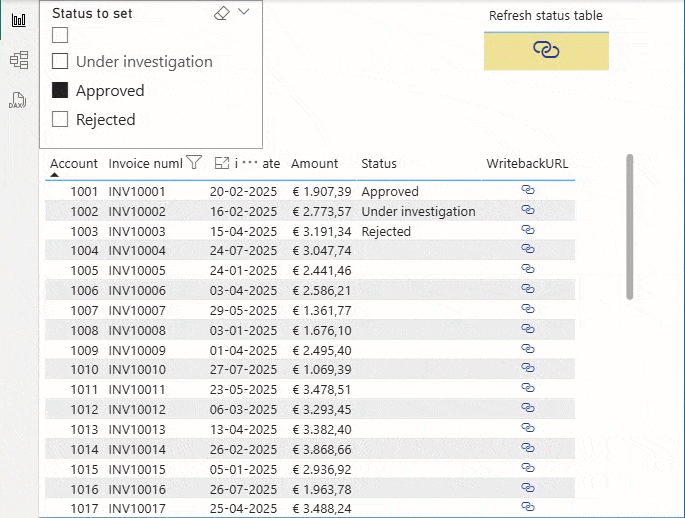Viewport: 685px width, 518px height.
Task: Click the writeback link icon for INV10001
Action: (x=528, y=190)
